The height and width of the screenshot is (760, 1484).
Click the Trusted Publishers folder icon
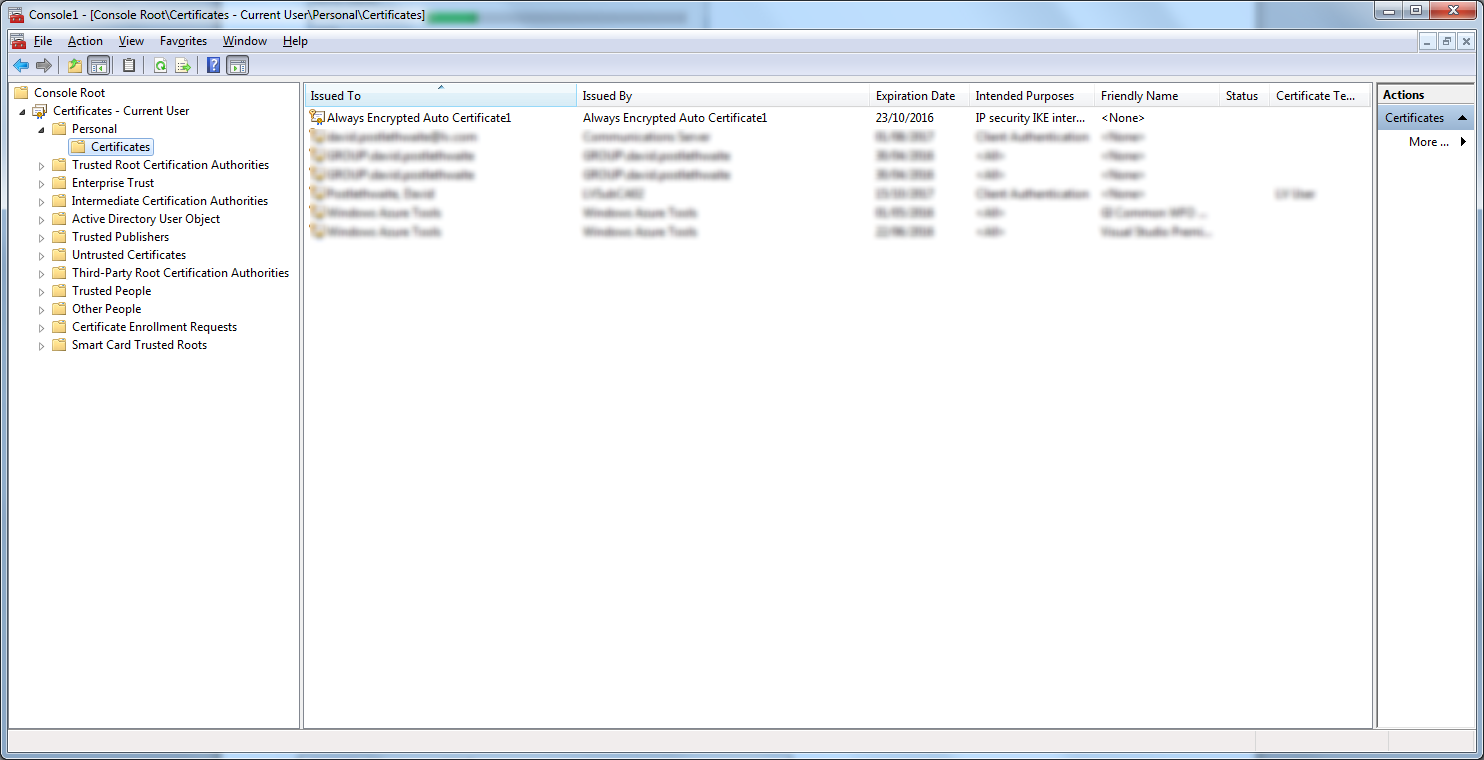[x=59, y=237]
